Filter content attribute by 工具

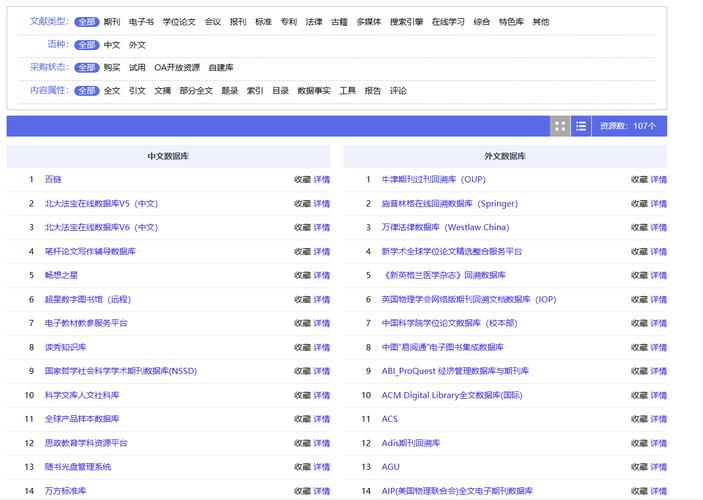(347, 91)
